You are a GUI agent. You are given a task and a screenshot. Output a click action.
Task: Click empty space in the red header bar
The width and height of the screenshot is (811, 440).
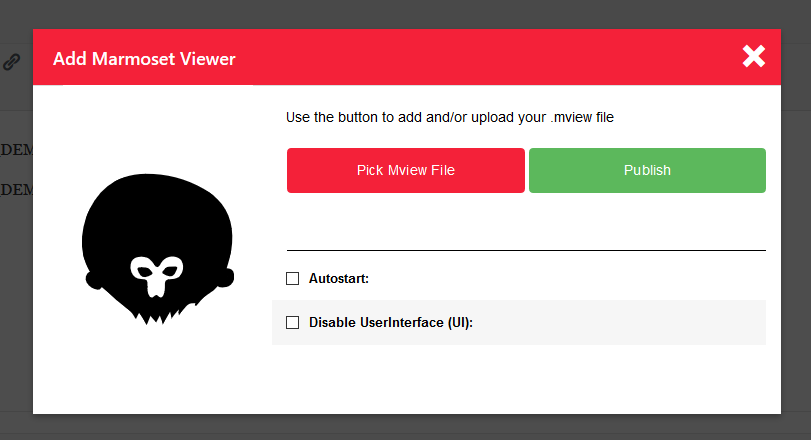point(480,58)
